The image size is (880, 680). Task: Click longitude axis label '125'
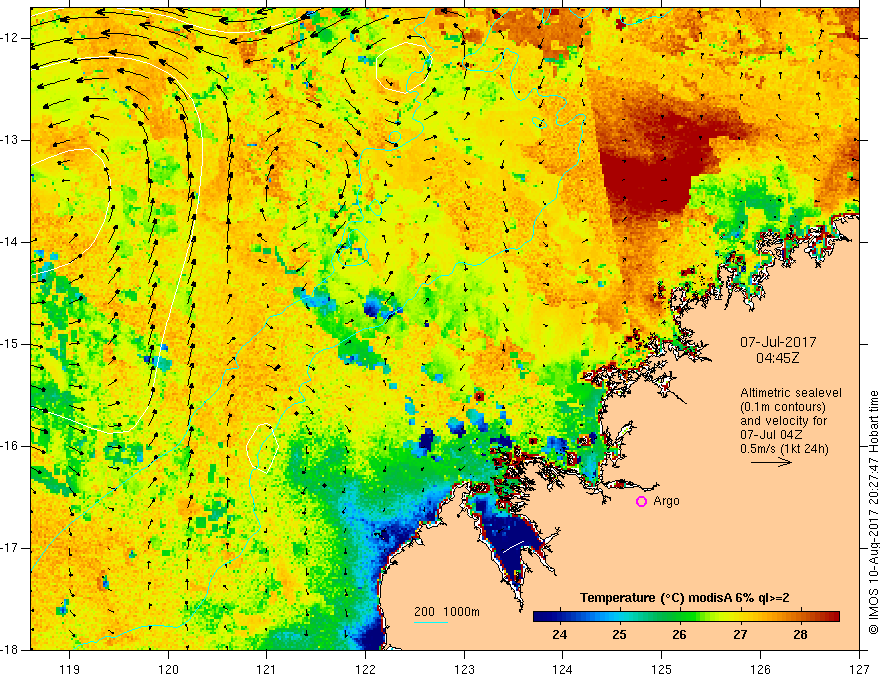pos(661,669)
